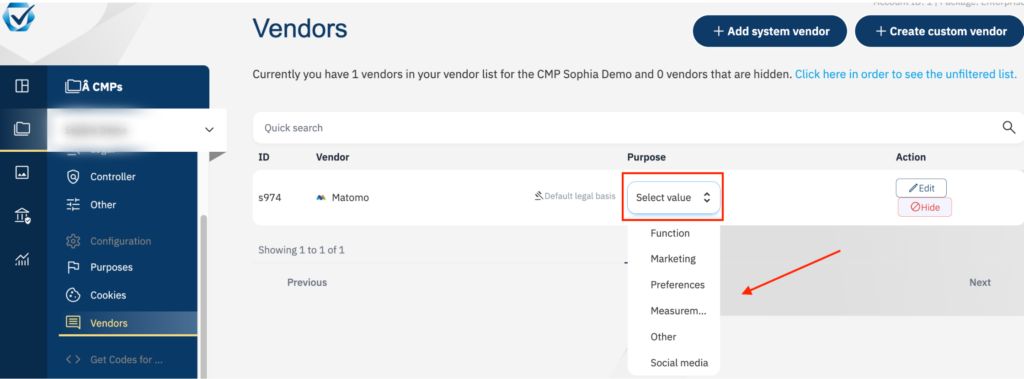Choose Measurement from purpose list
Viewport: 1024px width, 379px height.
(679, 311)
